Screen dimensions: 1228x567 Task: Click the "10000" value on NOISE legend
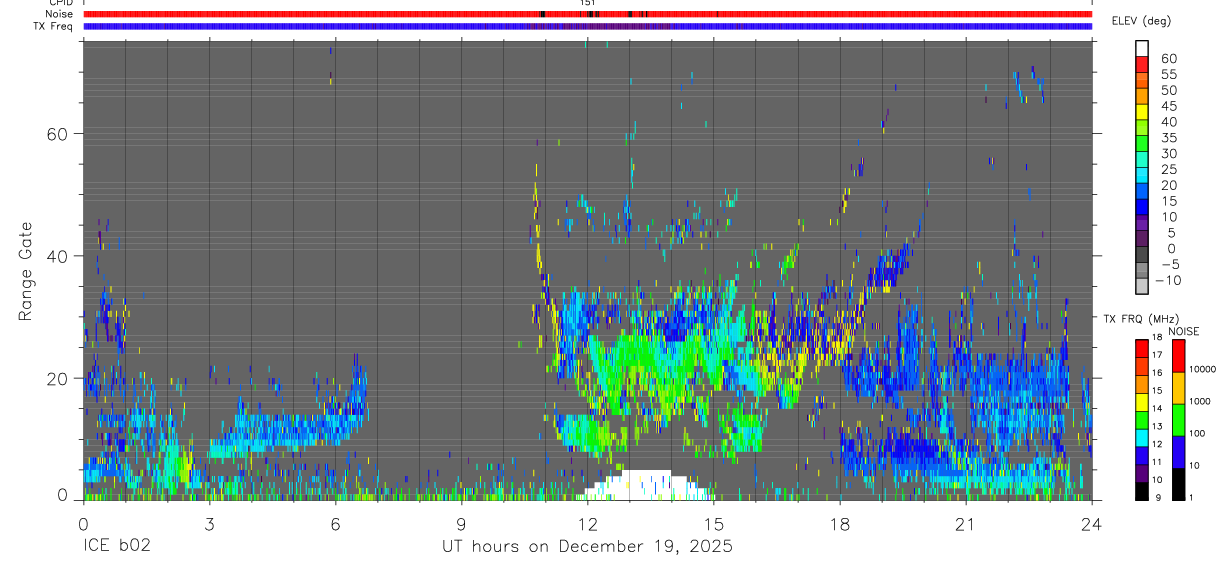(x=1202, y=369)
